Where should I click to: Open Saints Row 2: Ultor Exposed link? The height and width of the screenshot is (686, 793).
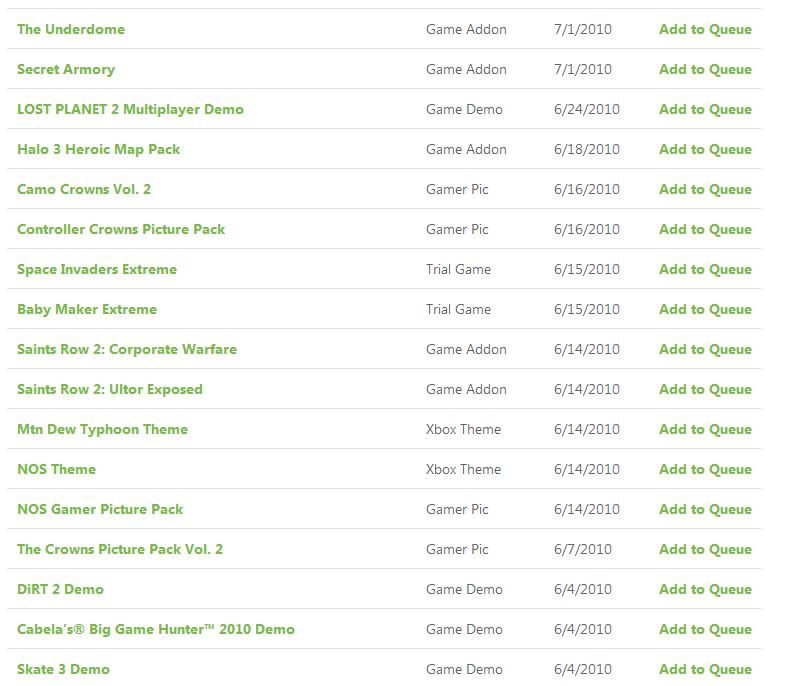110,389
